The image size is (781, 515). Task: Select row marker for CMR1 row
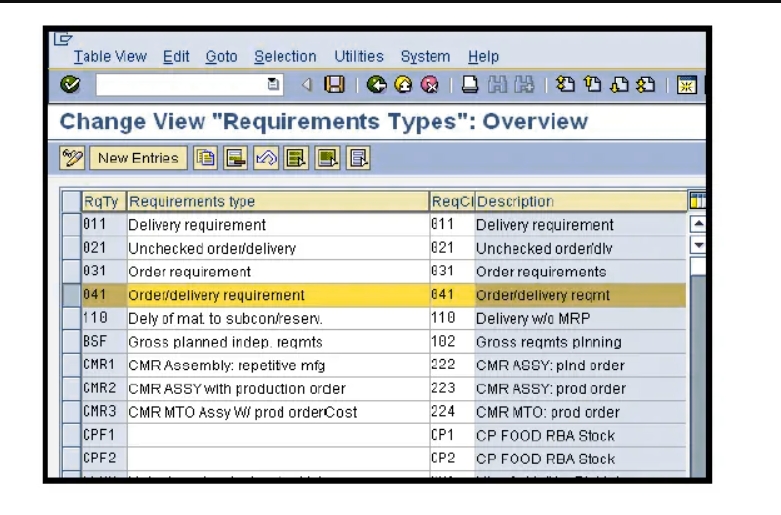pyautogui.click(x=72, y=365)
